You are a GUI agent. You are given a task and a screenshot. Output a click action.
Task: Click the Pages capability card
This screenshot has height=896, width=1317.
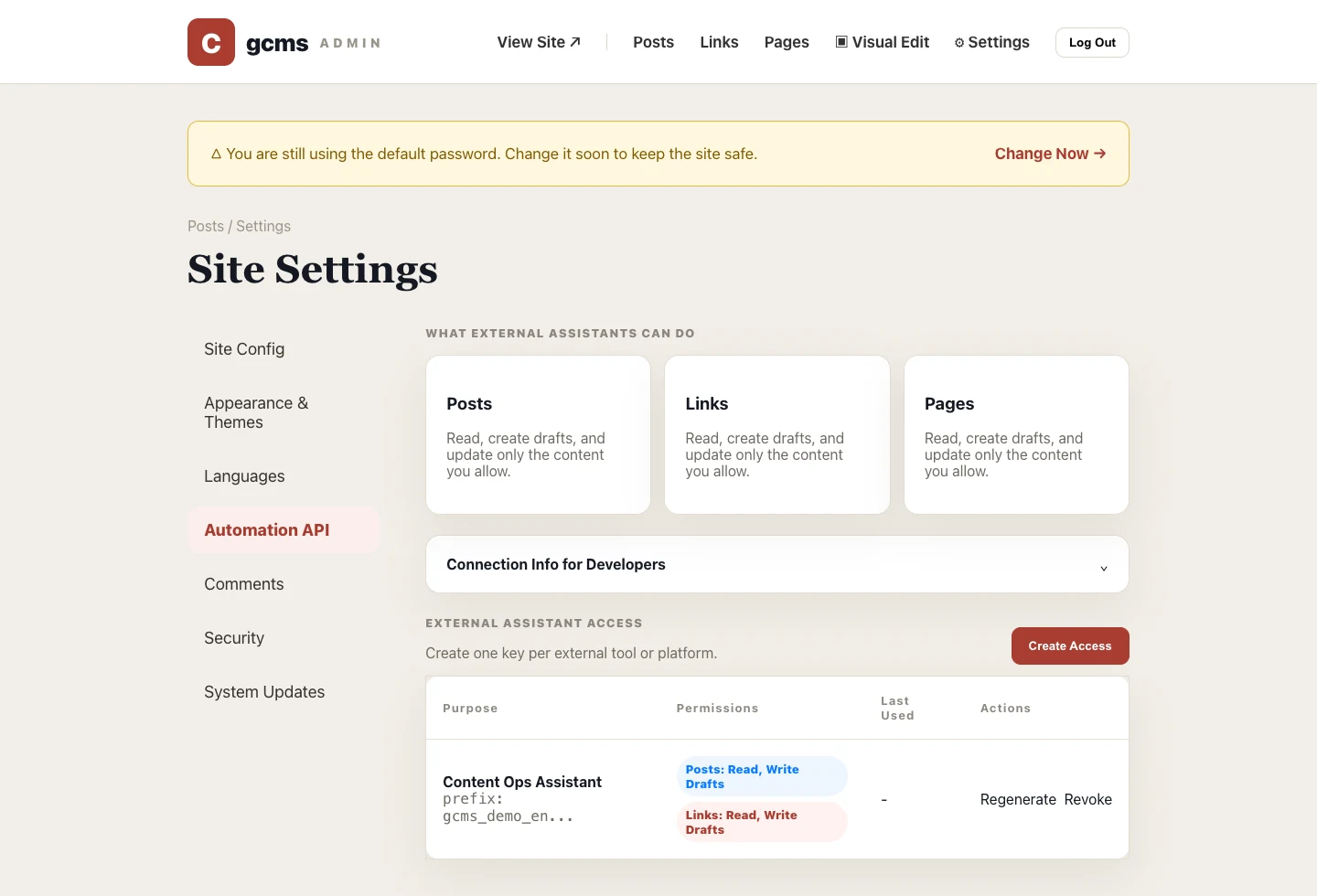click(1016, 434)
